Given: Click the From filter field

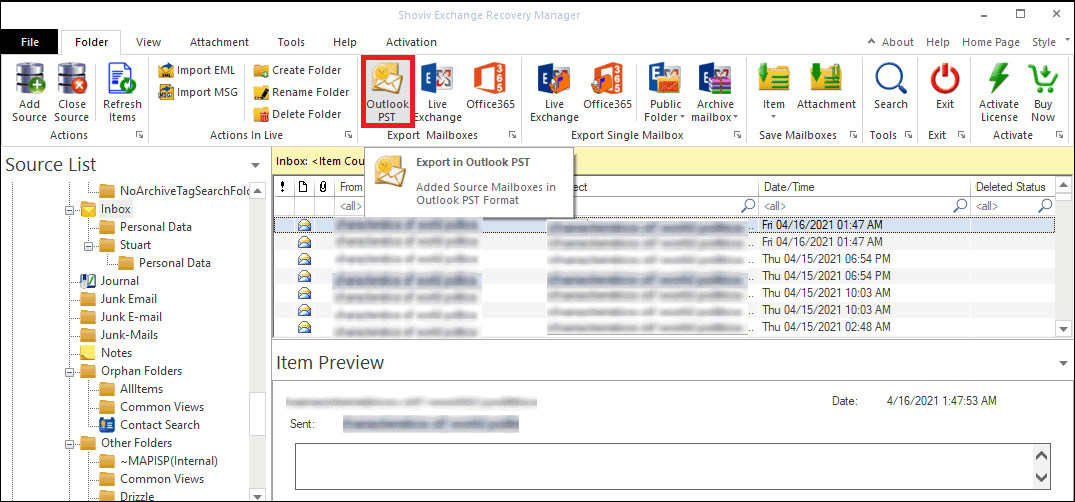Looking at the screenshot, I should pos(351,206).
